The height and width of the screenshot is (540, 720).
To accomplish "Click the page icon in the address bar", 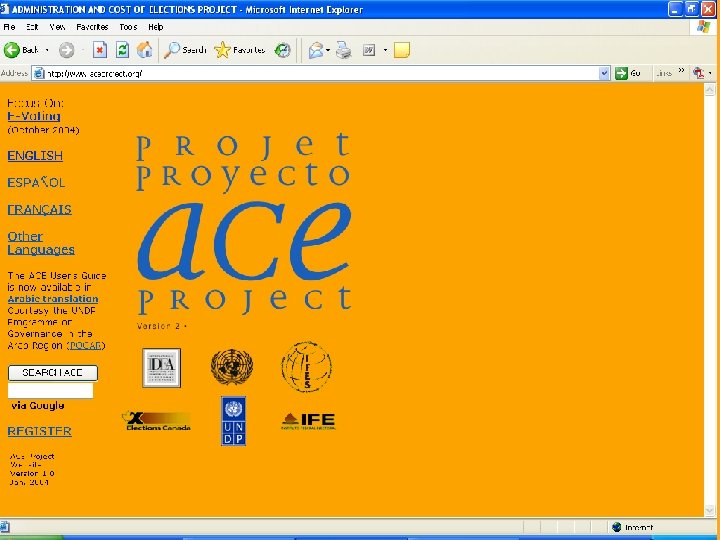I will [x=39, y=73].
